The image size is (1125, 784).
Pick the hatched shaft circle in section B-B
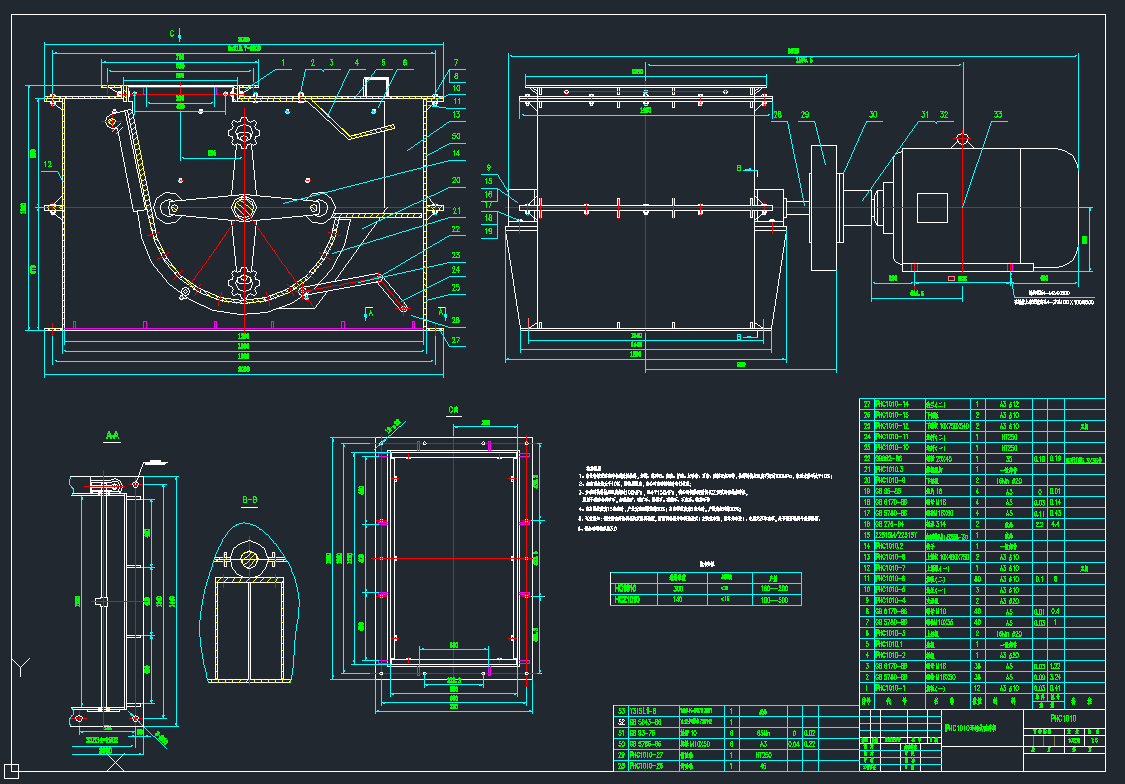[x=249, y=561]
